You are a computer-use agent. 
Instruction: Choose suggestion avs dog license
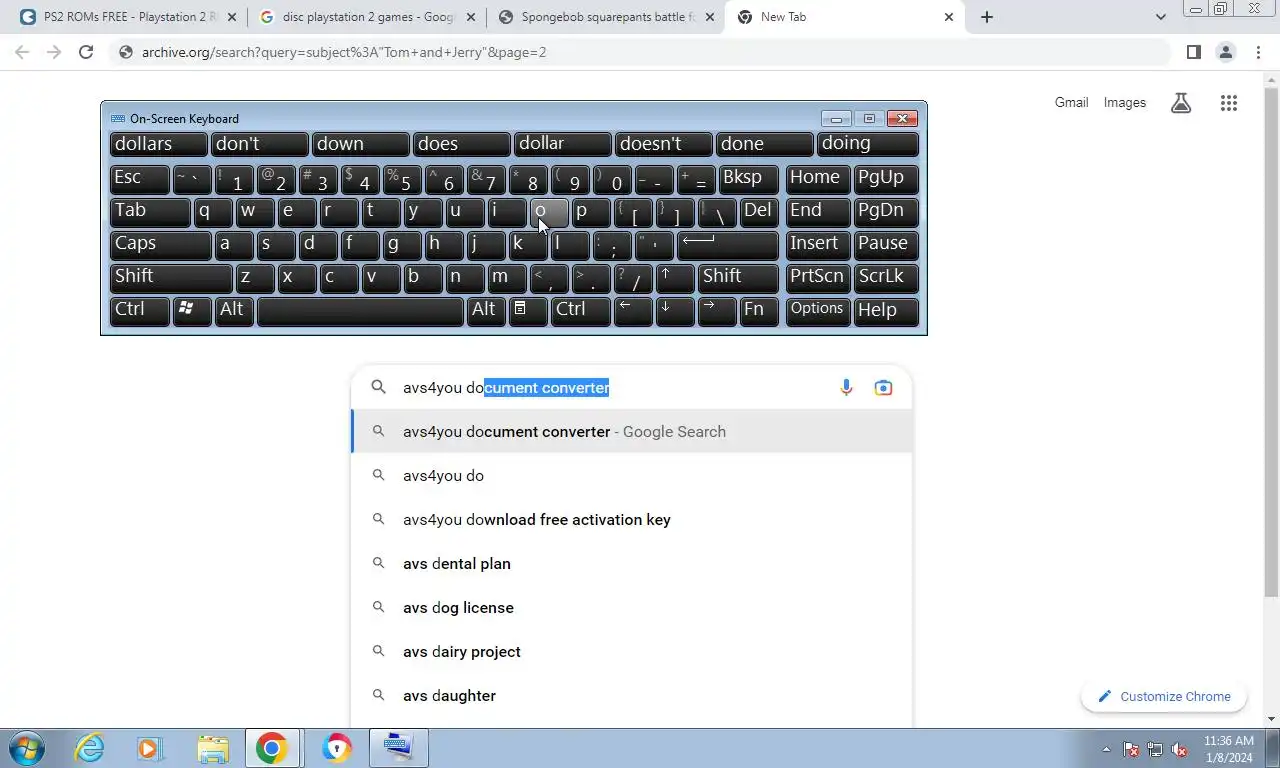click(632, 607)
